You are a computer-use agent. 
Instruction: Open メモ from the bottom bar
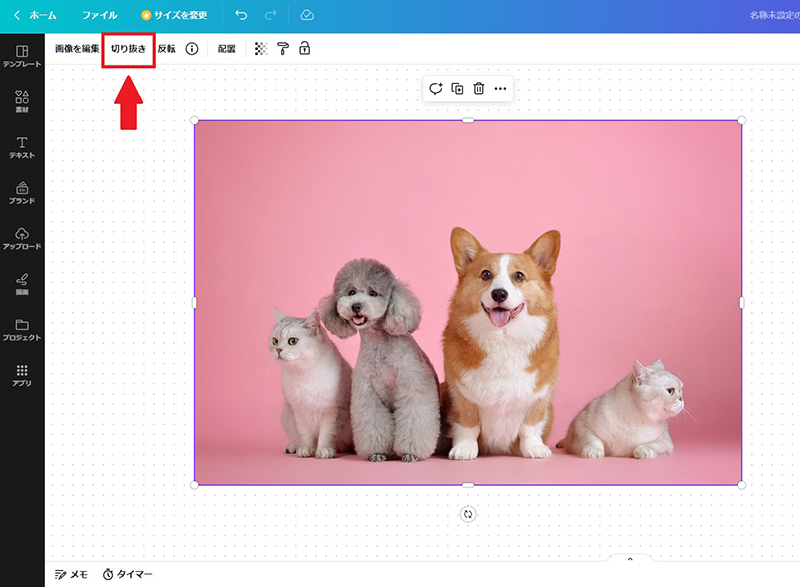tap(74, 572)
